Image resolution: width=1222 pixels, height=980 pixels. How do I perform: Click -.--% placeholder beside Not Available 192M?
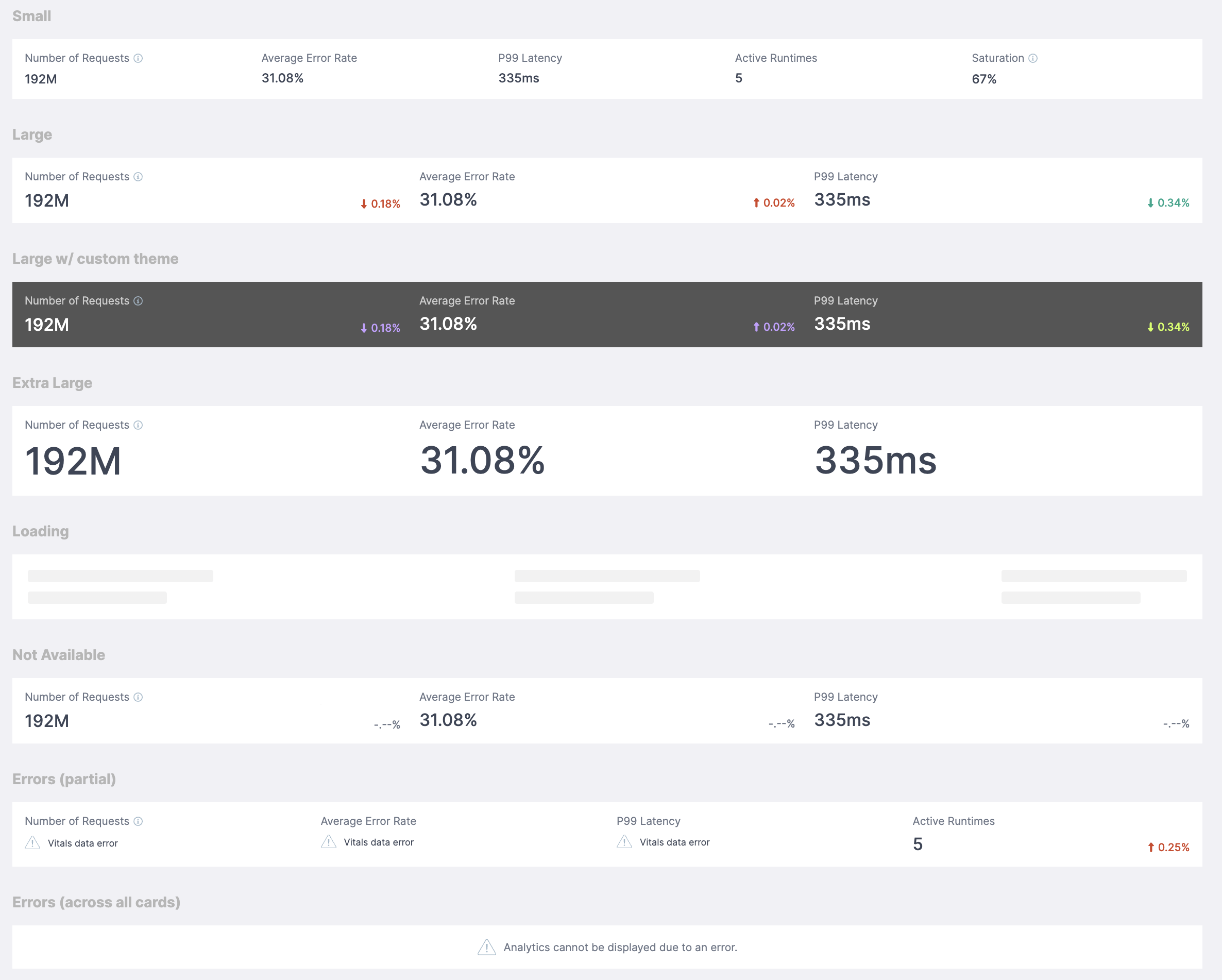[x=387, y=725]
